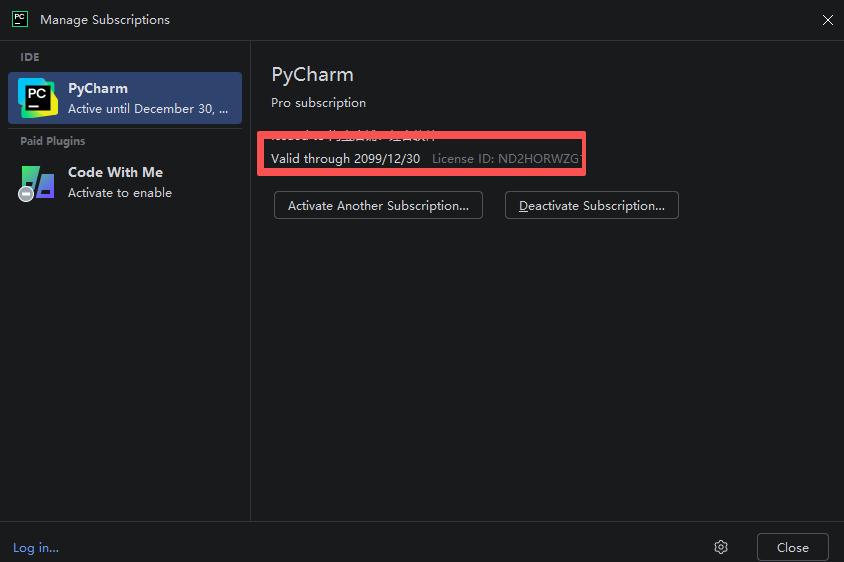Click the PyCharm heading in the details pane

312,75
